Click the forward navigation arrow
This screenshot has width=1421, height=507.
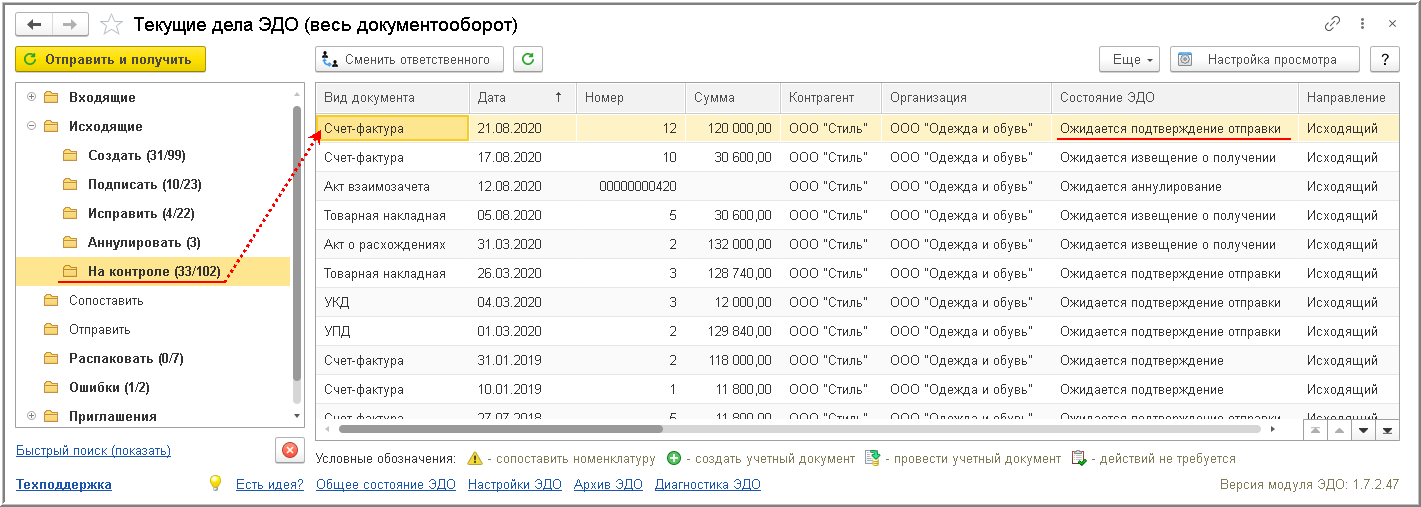pyautogui.click(x=70, y=23)
